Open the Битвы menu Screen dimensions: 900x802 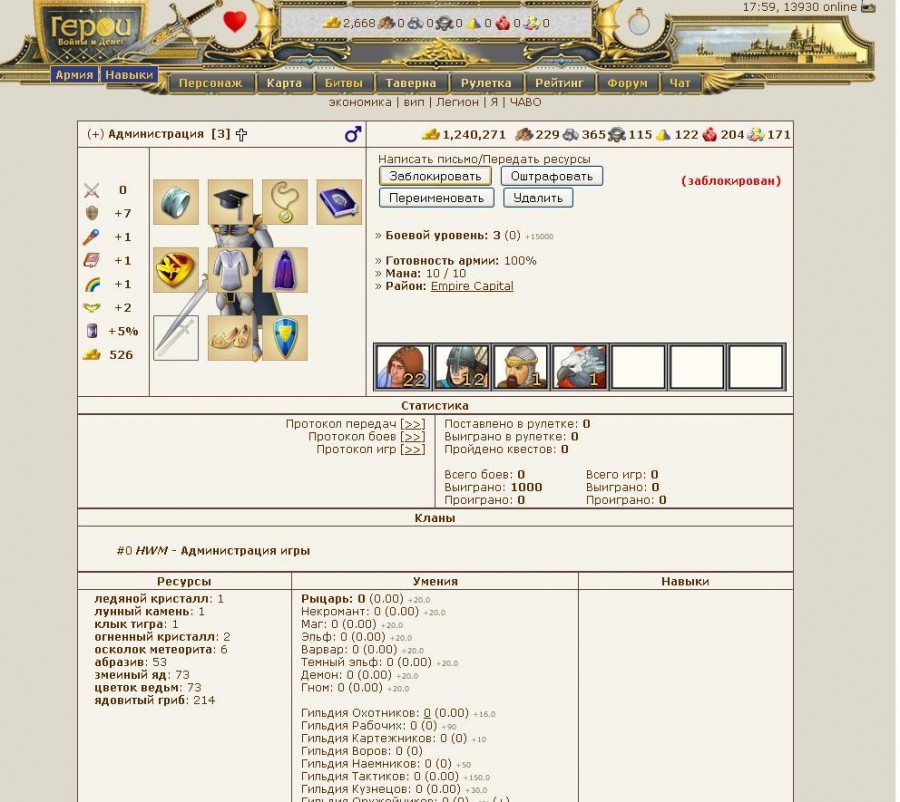[343, 83]
